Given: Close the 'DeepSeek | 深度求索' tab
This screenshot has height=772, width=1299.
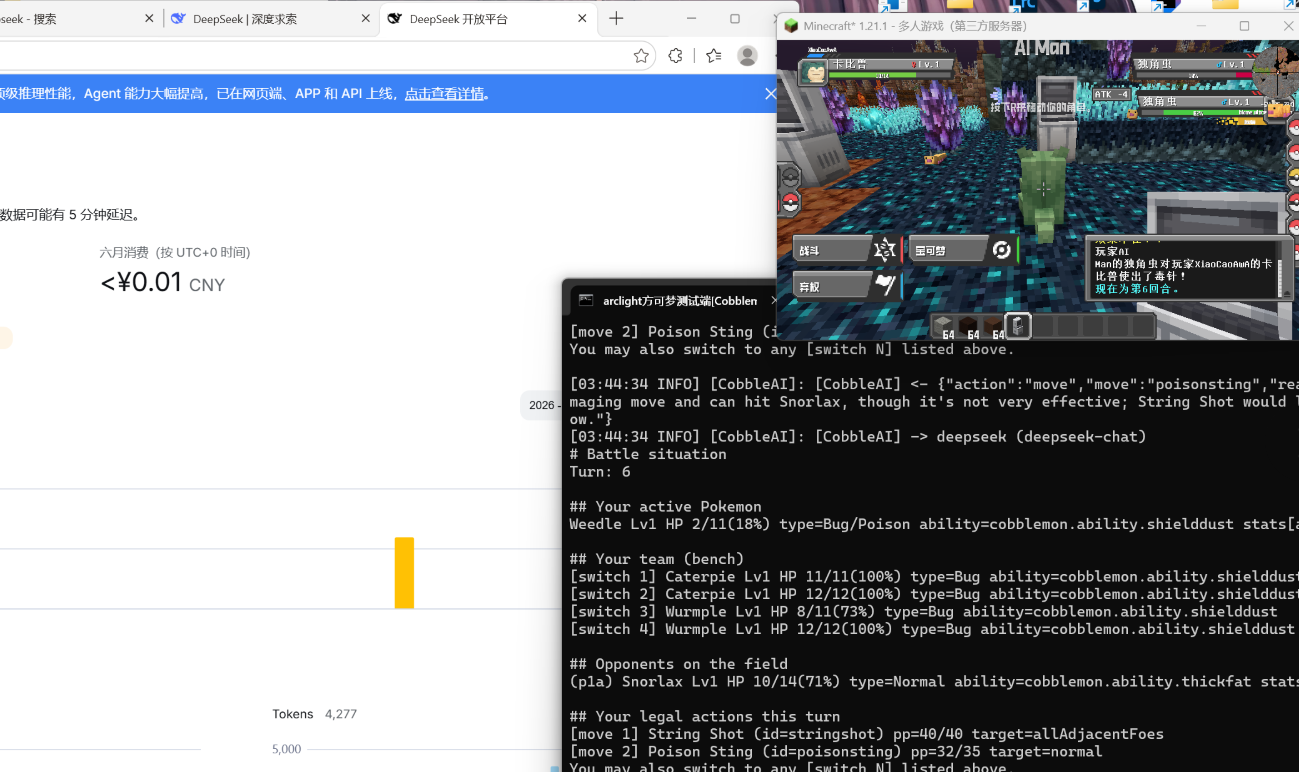Looking at the screenshot, I should [366, 19].
